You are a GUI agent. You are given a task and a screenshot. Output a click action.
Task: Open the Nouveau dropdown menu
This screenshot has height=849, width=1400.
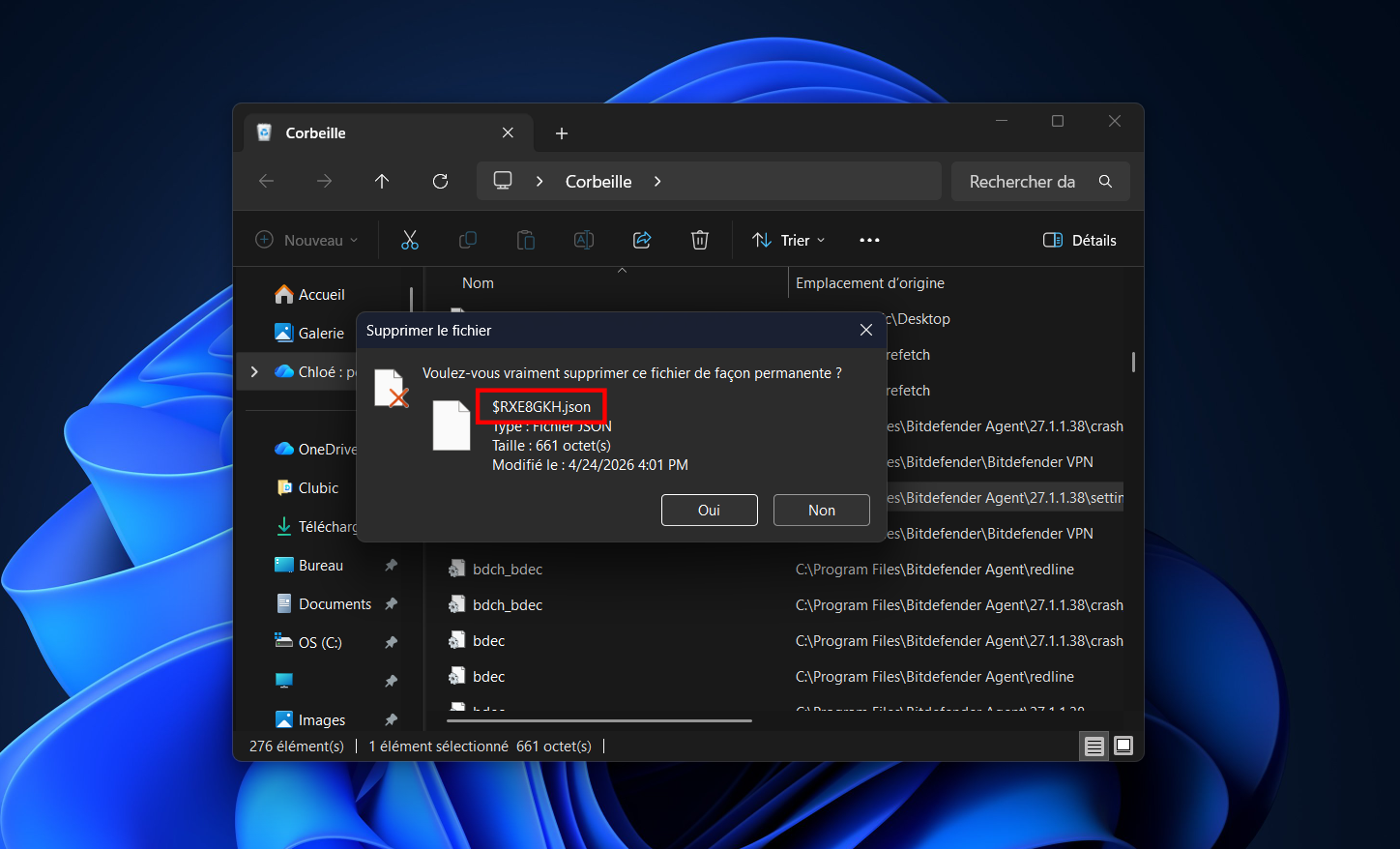point(306,240)
